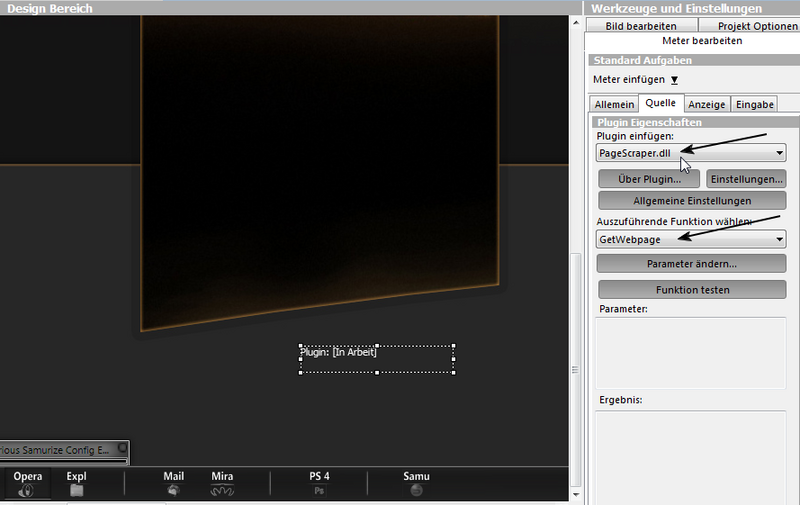Screen dimensions: 800x505
Task: Select the Plugin: [In Arbeit] meter
Action: point(377,359)
